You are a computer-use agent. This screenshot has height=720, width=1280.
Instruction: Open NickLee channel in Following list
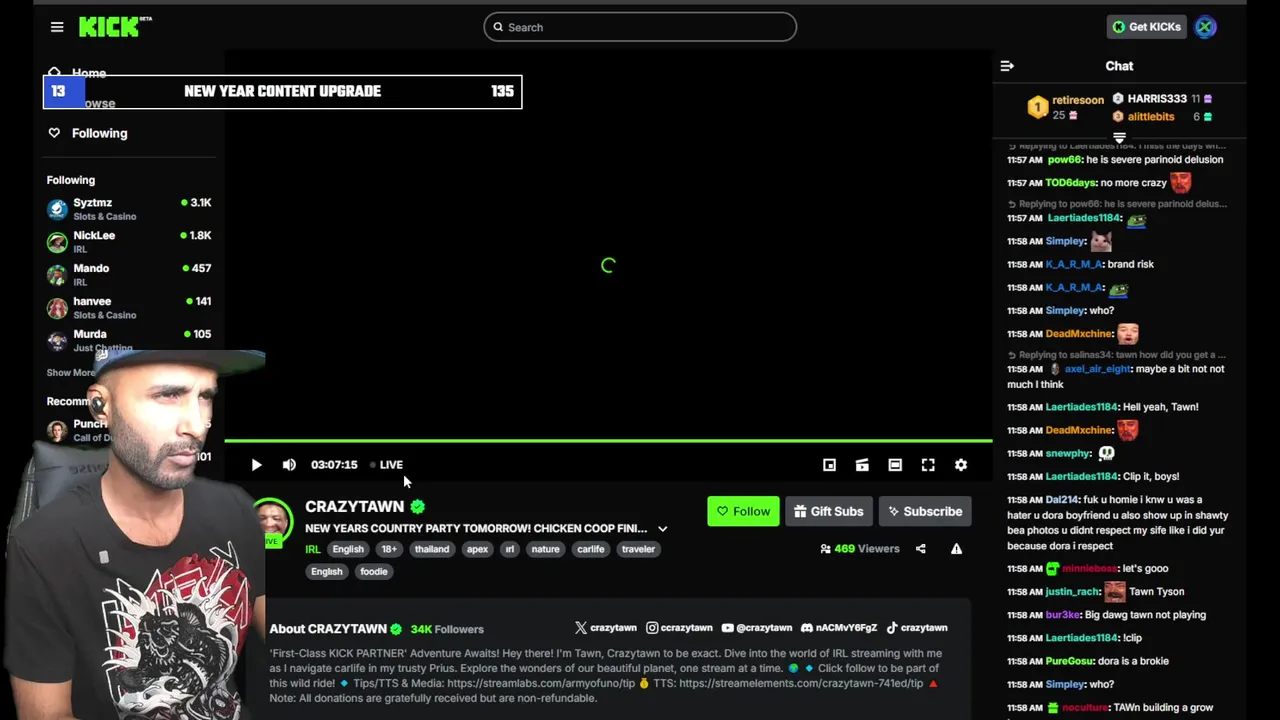(129, 241)
